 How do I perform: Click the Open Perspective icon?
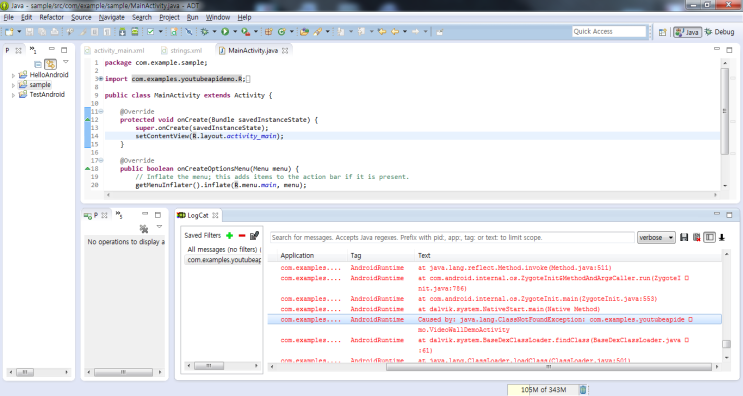(x=662, y=32)
